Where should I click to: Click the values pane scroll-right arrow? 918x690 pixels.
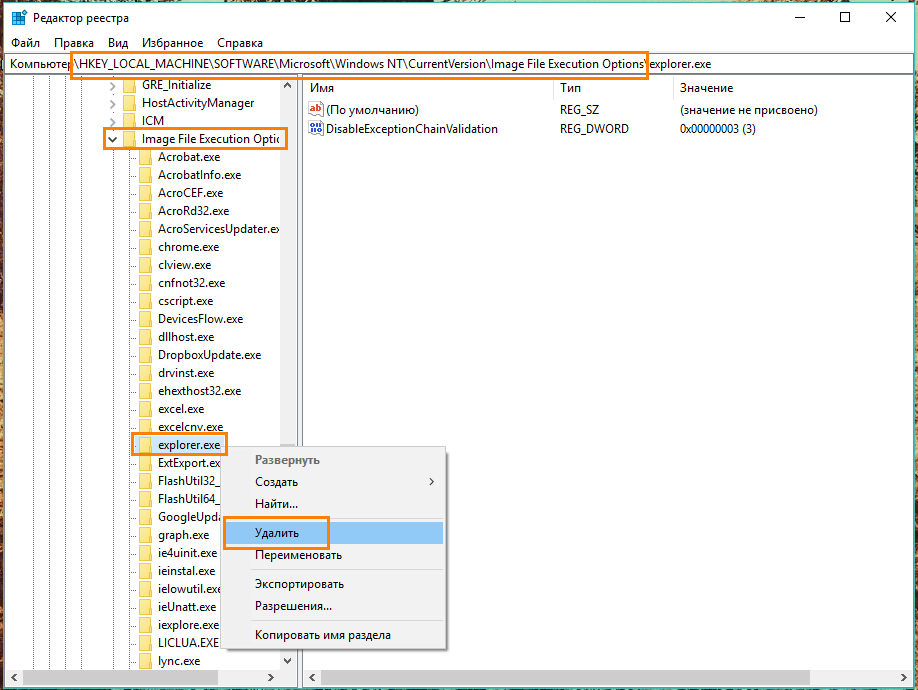click(x=904, y=678)
